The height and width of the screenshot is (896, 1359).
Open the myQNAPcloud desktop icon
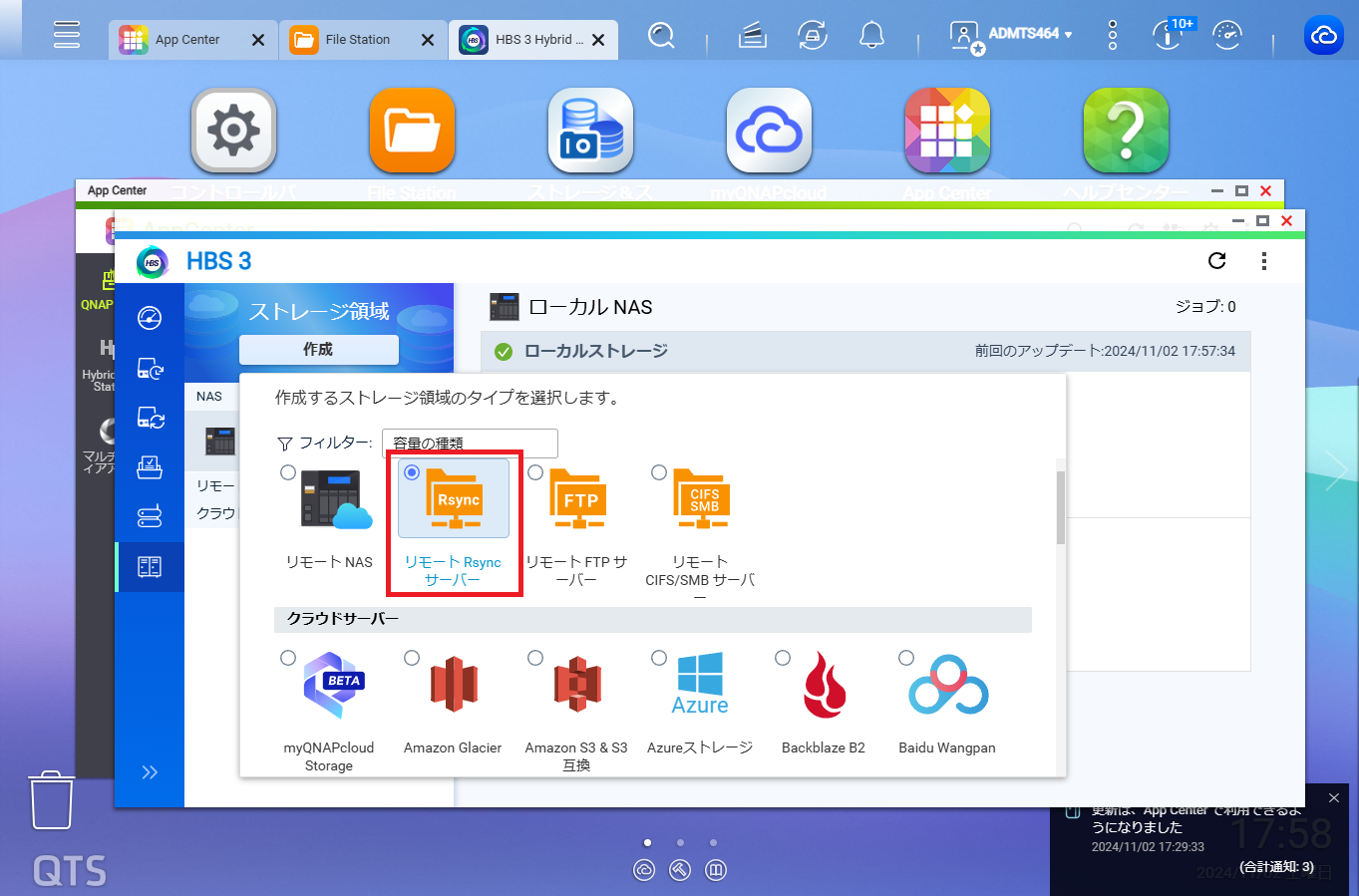(769, 131)
